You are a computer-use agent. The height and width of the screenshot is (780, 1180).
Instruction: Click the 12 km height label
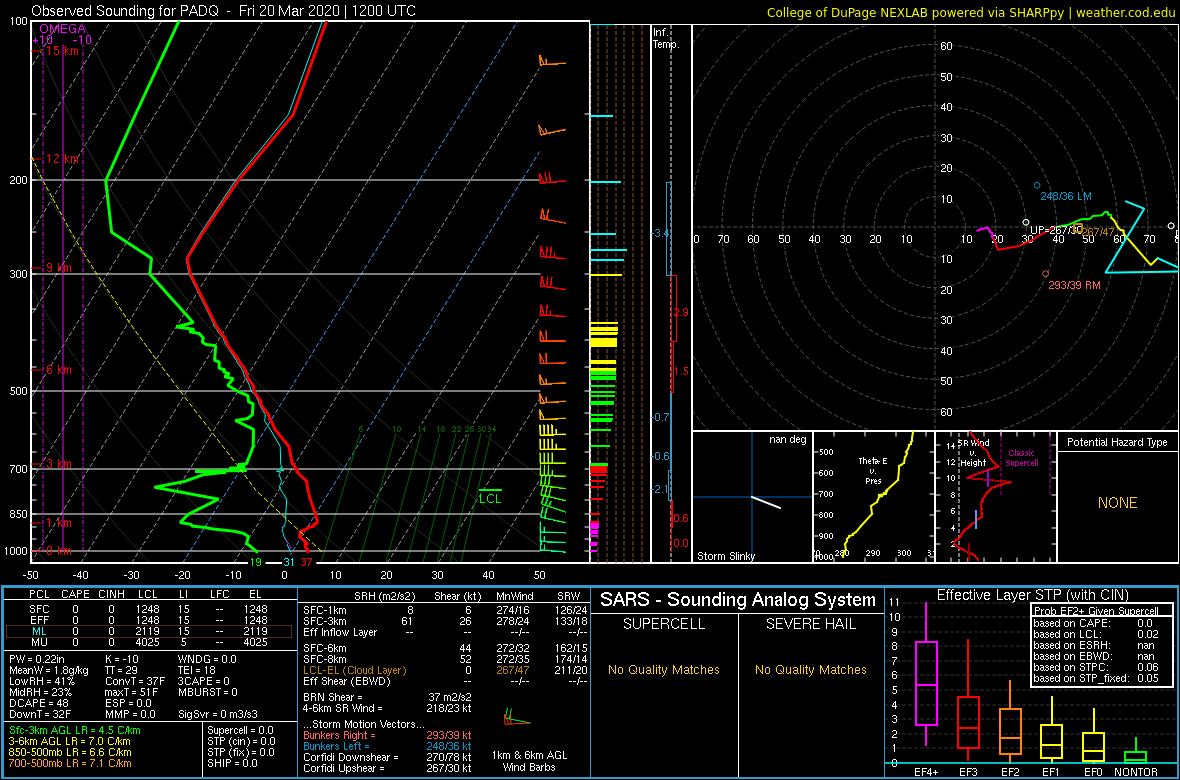60,160
